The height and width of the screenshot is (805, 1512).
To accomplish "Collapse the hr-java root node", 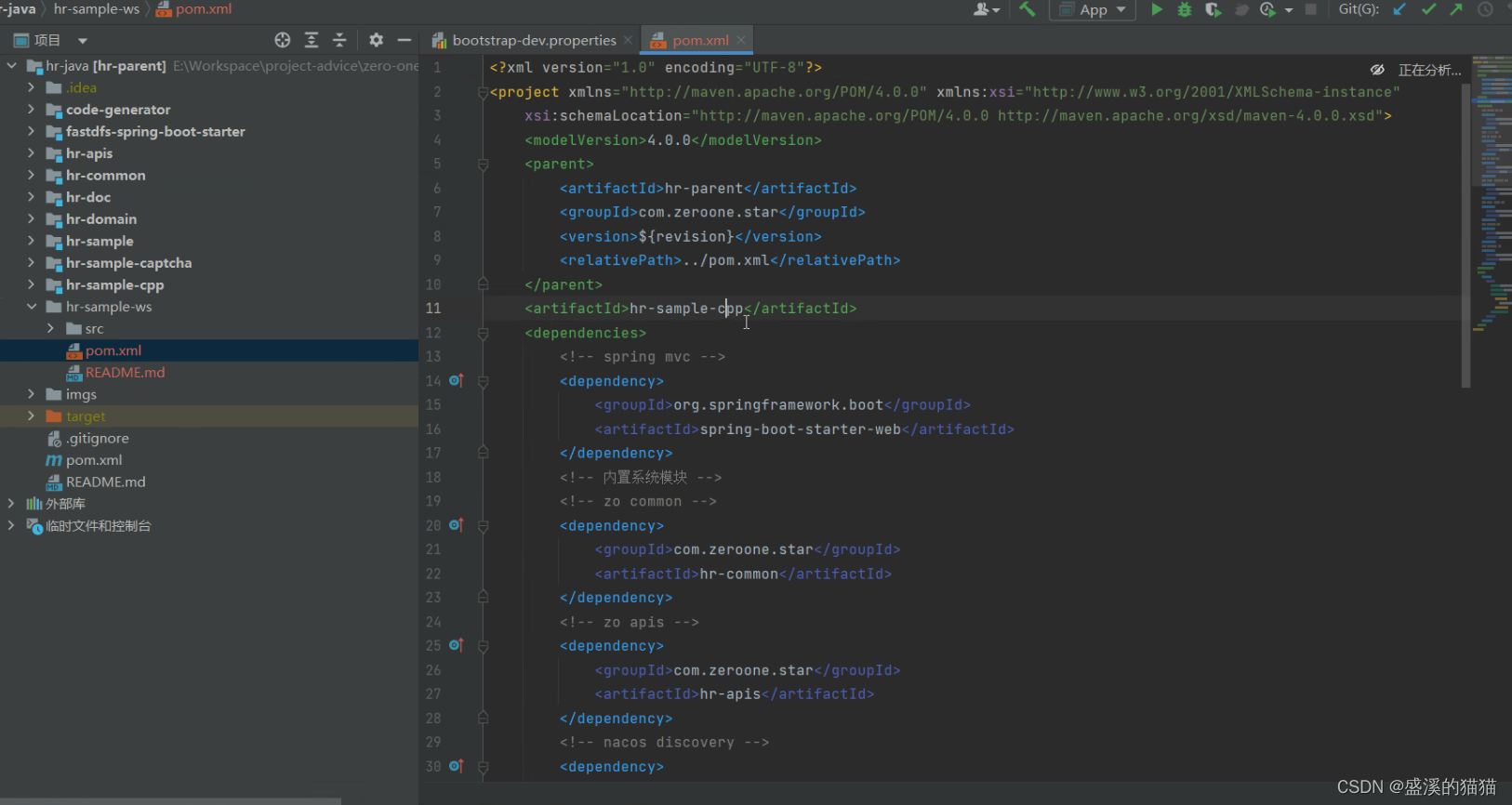I will 11,66.
